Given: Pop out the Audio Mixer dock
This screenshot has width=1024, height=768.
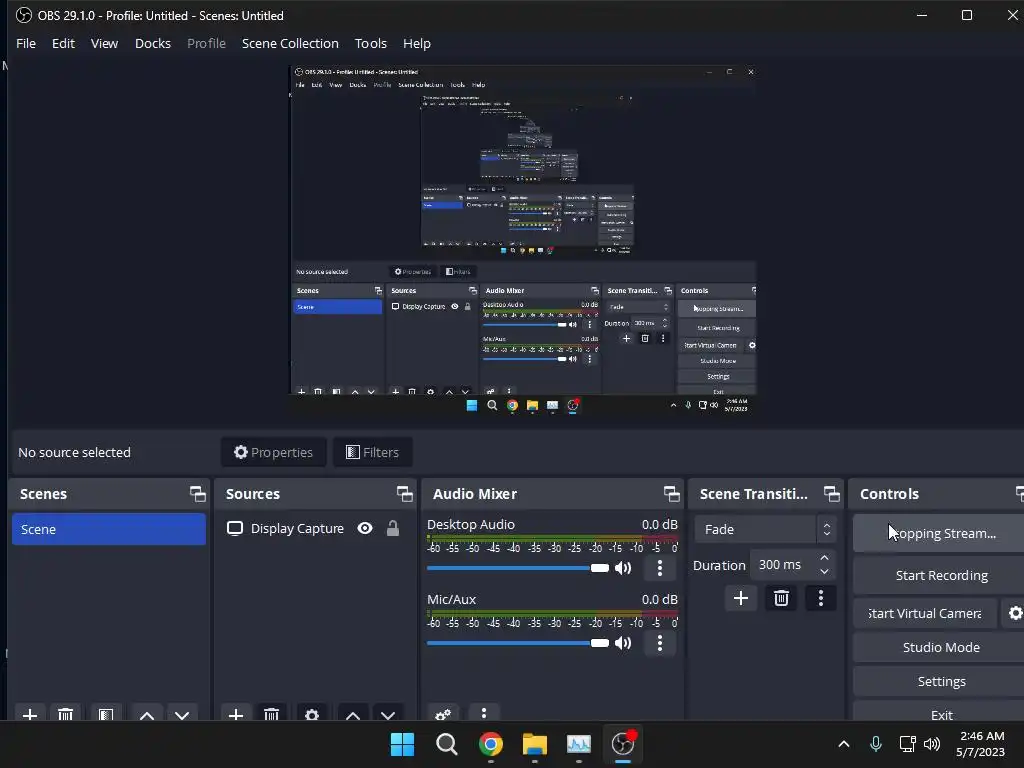Looking at the screenshot, I should click(671, 494).
